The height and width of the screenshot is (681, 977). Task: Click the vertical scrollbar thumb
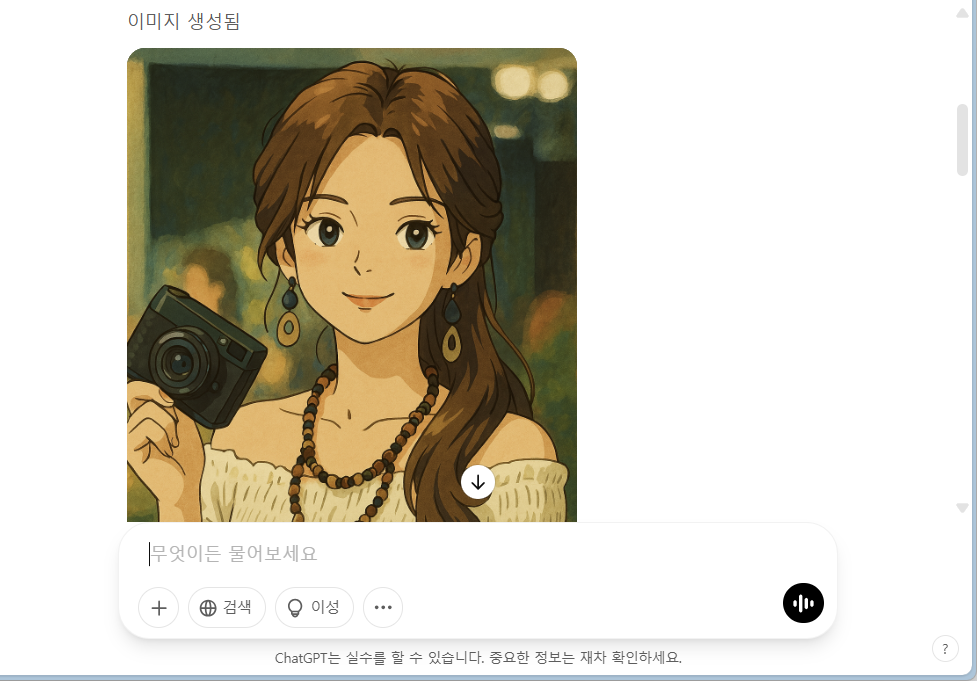(x=962, y=140)
